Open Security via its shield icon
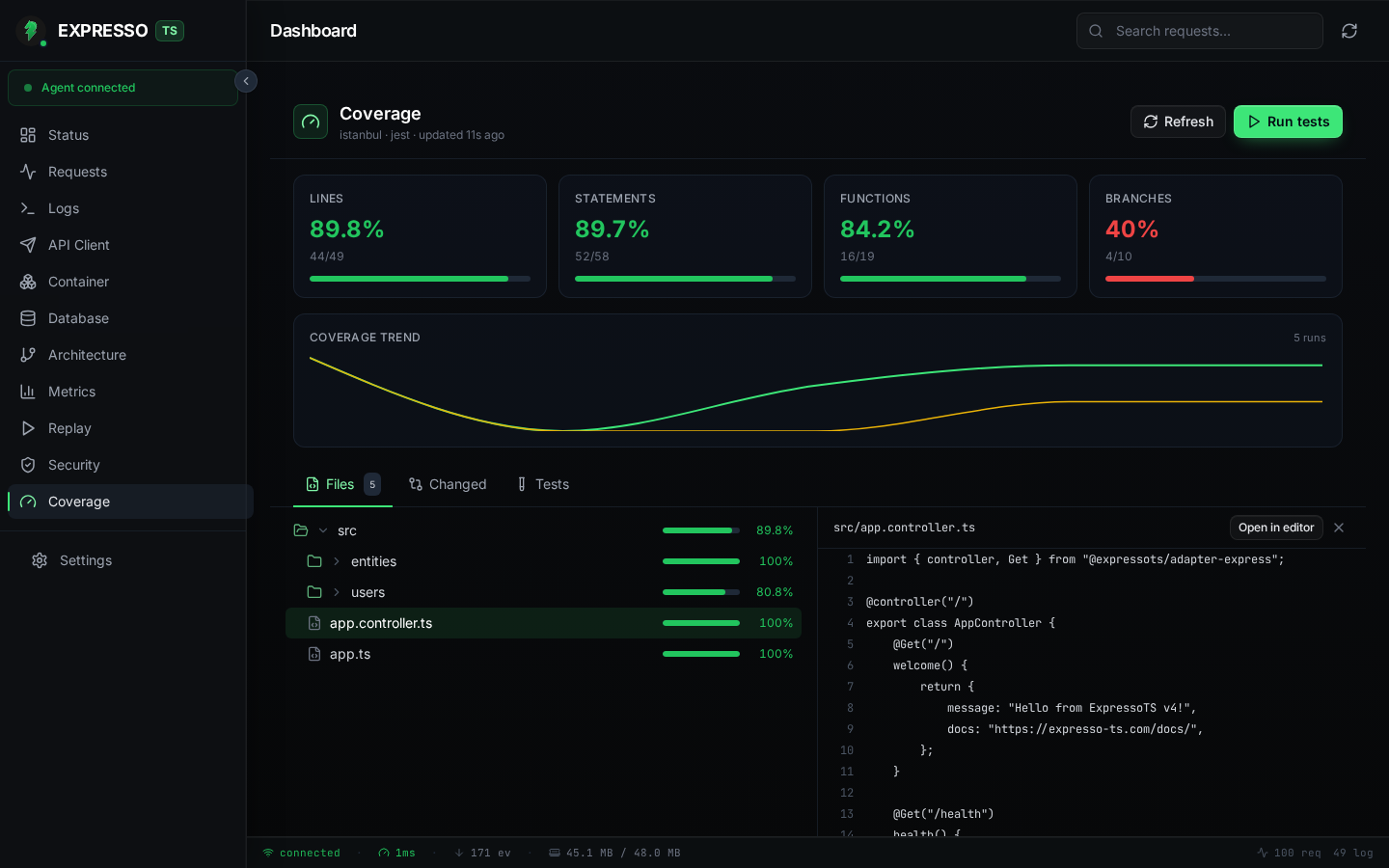Screen dimensions: 1389x868 click(28, 465)
